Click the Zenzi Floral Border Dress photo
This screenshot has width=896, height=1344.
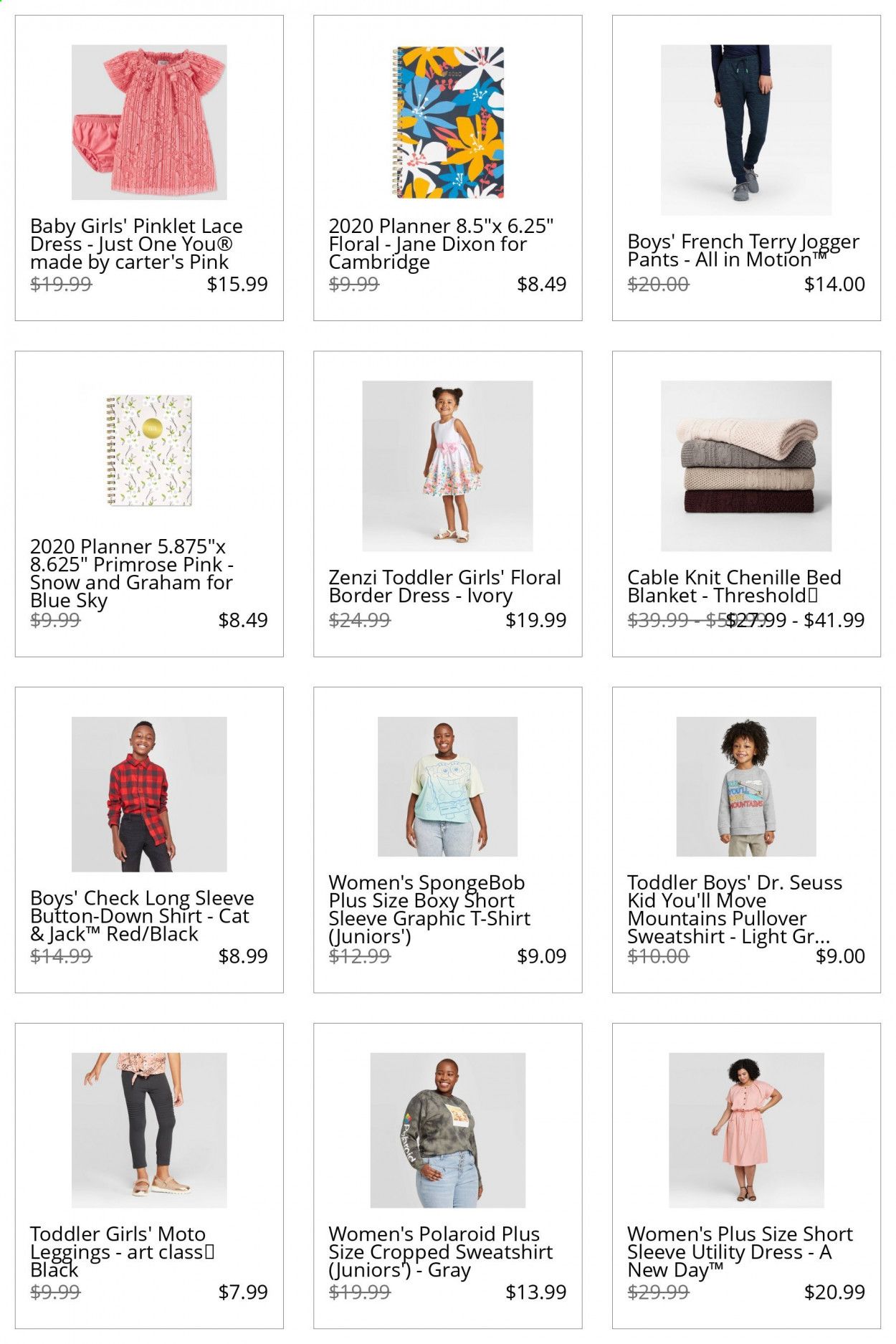(448, 466)
